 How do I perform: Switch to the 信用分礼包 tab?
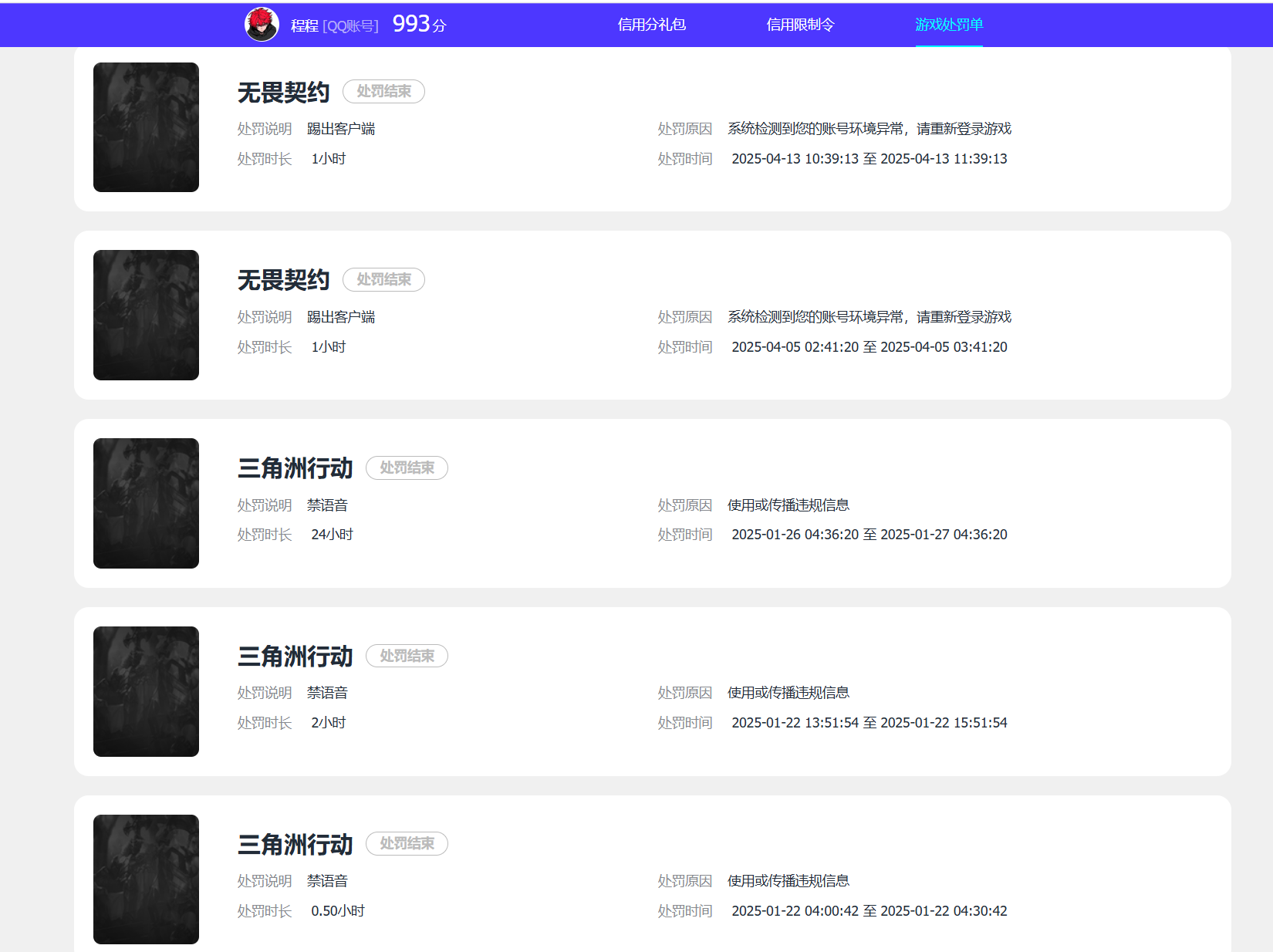pyautogui.click(x=652, y=24)
